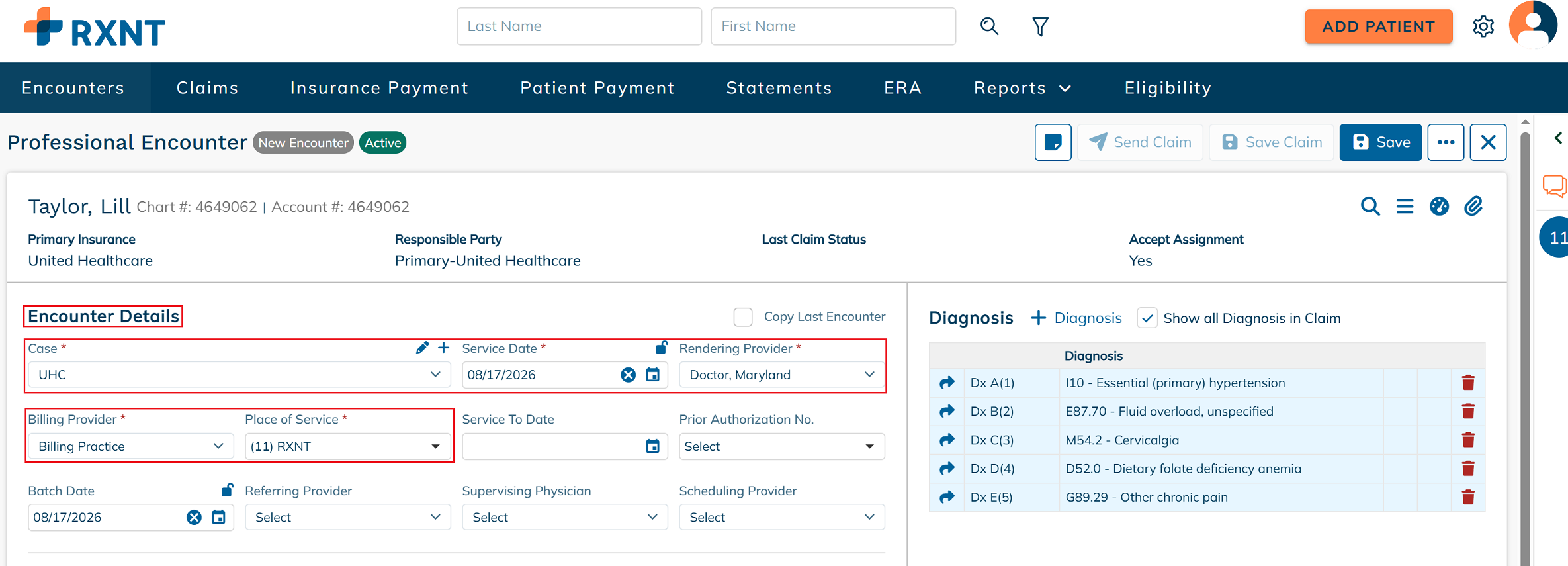The height and width of the screenshot is (566, 1568).
Task: Click the blue 11 notification badge
Action: point(1555,237)
